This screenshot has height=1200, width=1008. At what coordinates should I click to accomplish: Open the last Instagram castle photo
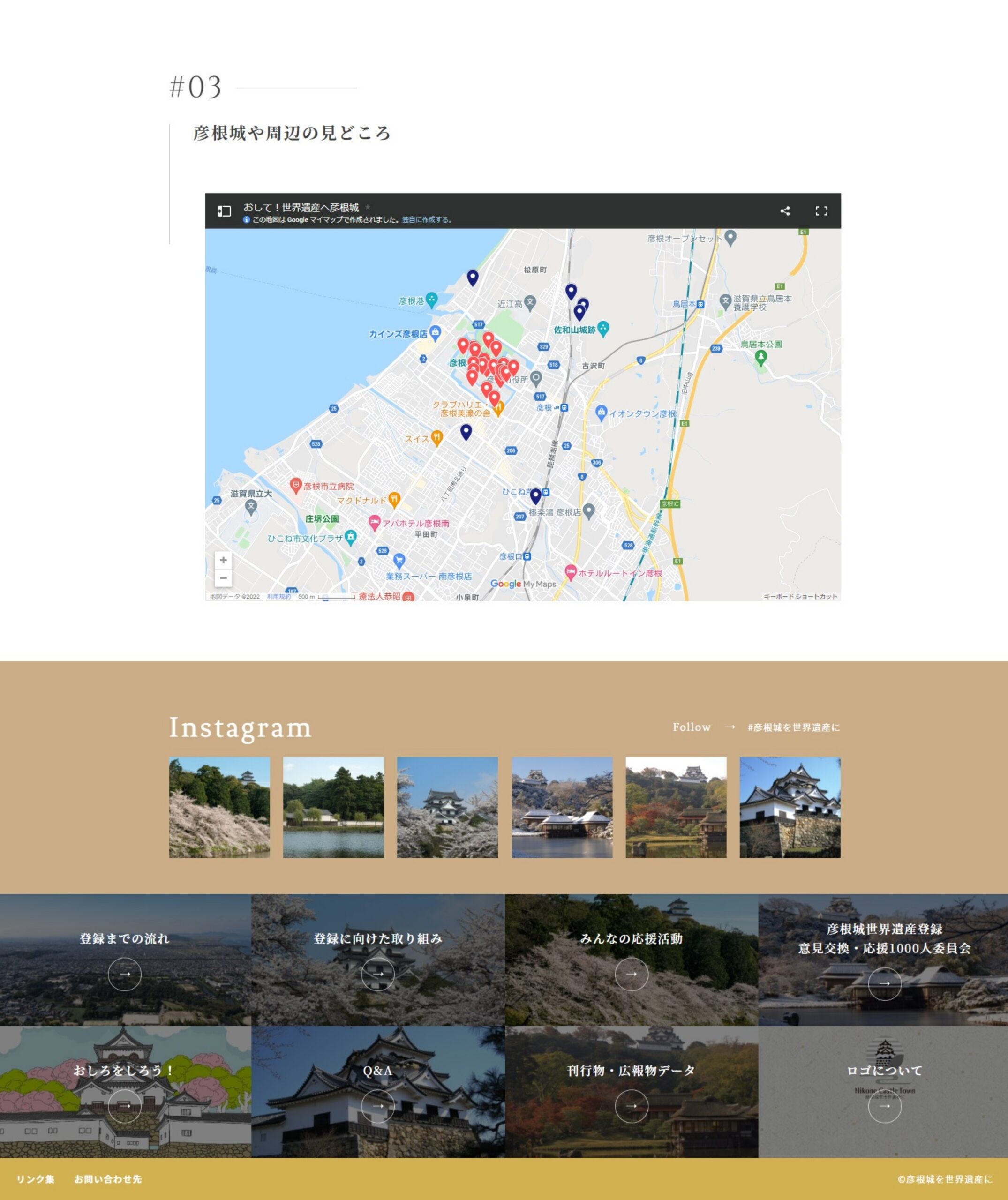click(790, 807)
